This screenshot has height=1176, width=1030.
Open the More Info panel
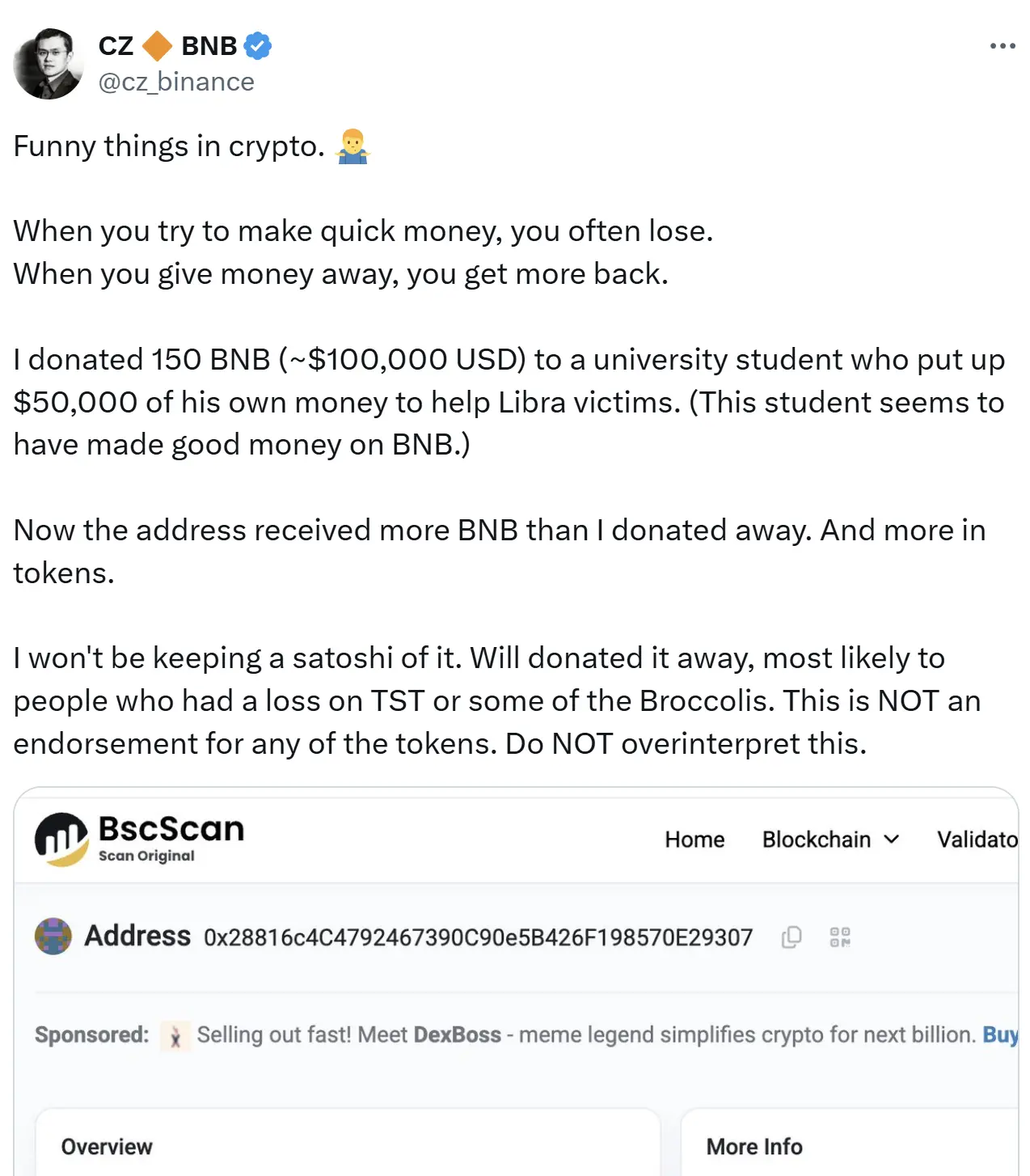click(x=752, y=1146)
